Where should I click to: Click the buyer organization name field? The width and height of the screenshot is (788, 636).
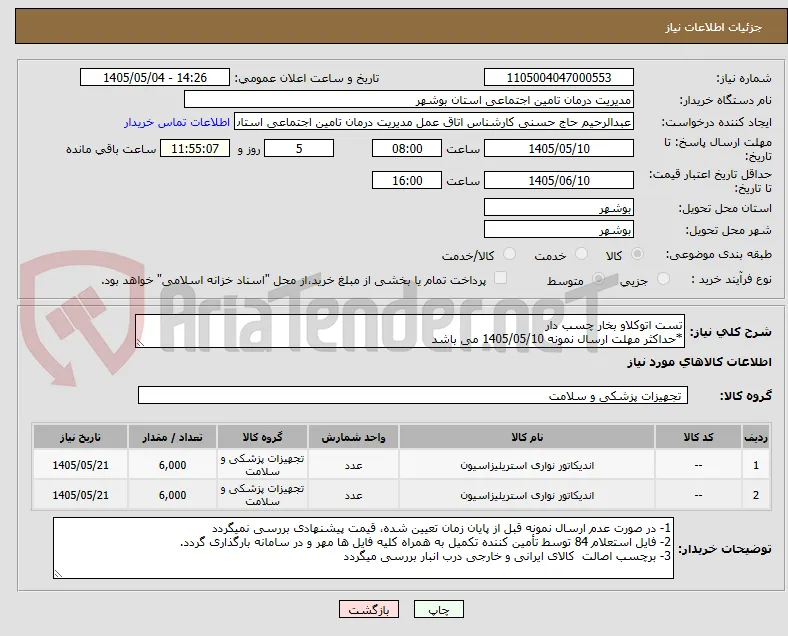point(409,99)
